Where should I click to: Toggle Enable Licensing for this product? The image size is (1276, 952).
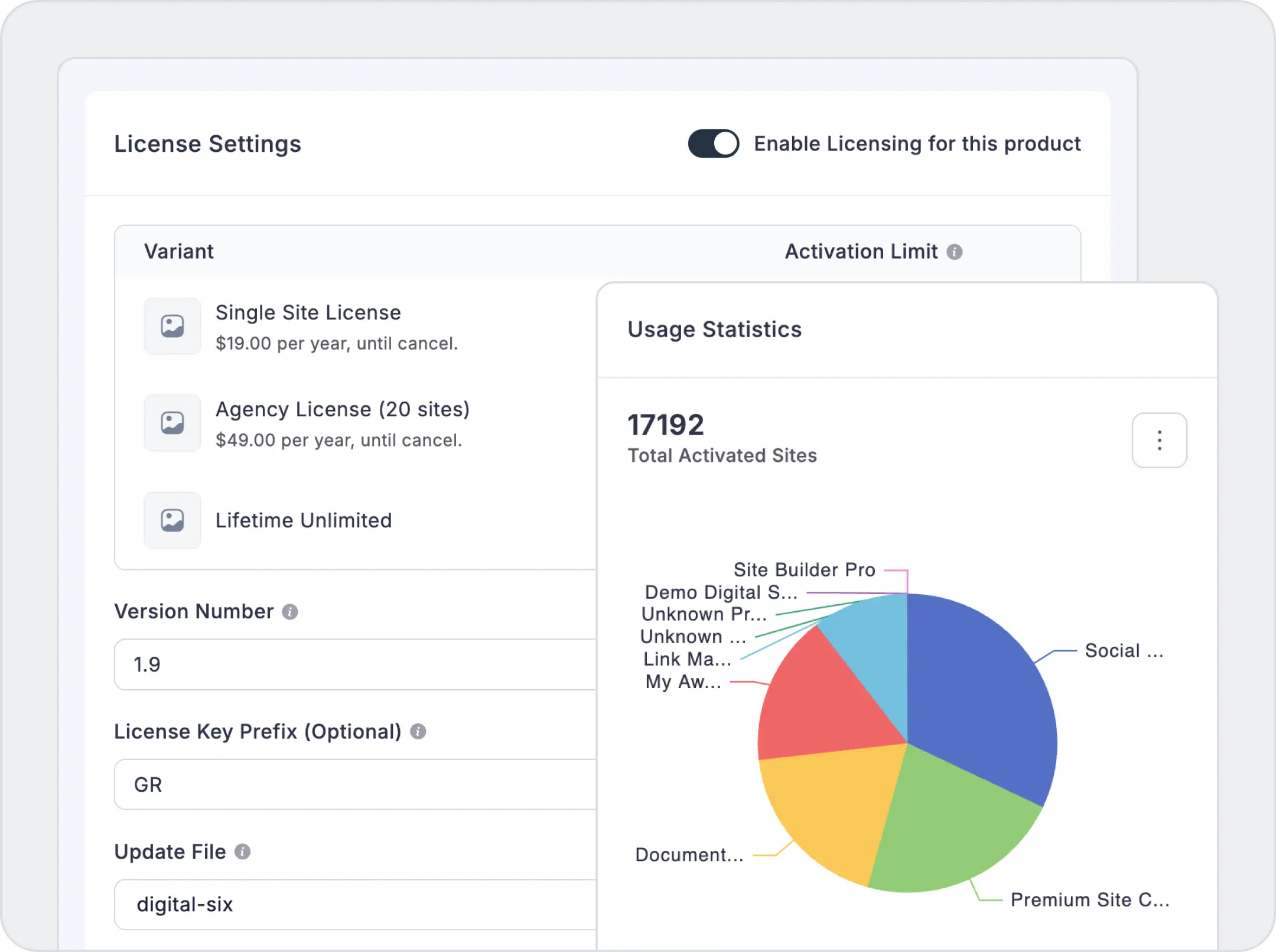pyautogui.click(x=713, y=144)
